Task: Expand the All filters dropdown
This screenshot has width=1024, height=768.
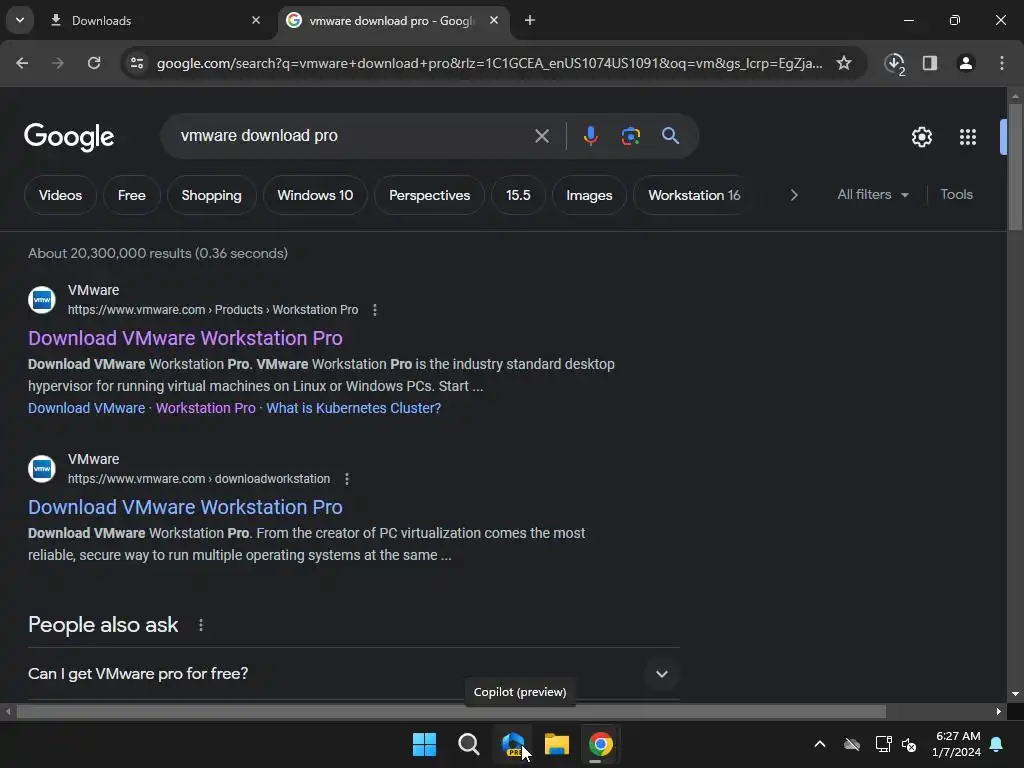Action: [872, 195]
